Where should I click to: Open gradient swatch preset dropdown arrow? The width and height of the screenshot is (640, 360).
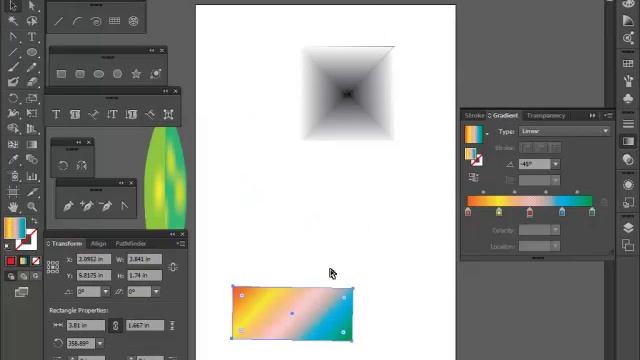[x=487, y=134]
